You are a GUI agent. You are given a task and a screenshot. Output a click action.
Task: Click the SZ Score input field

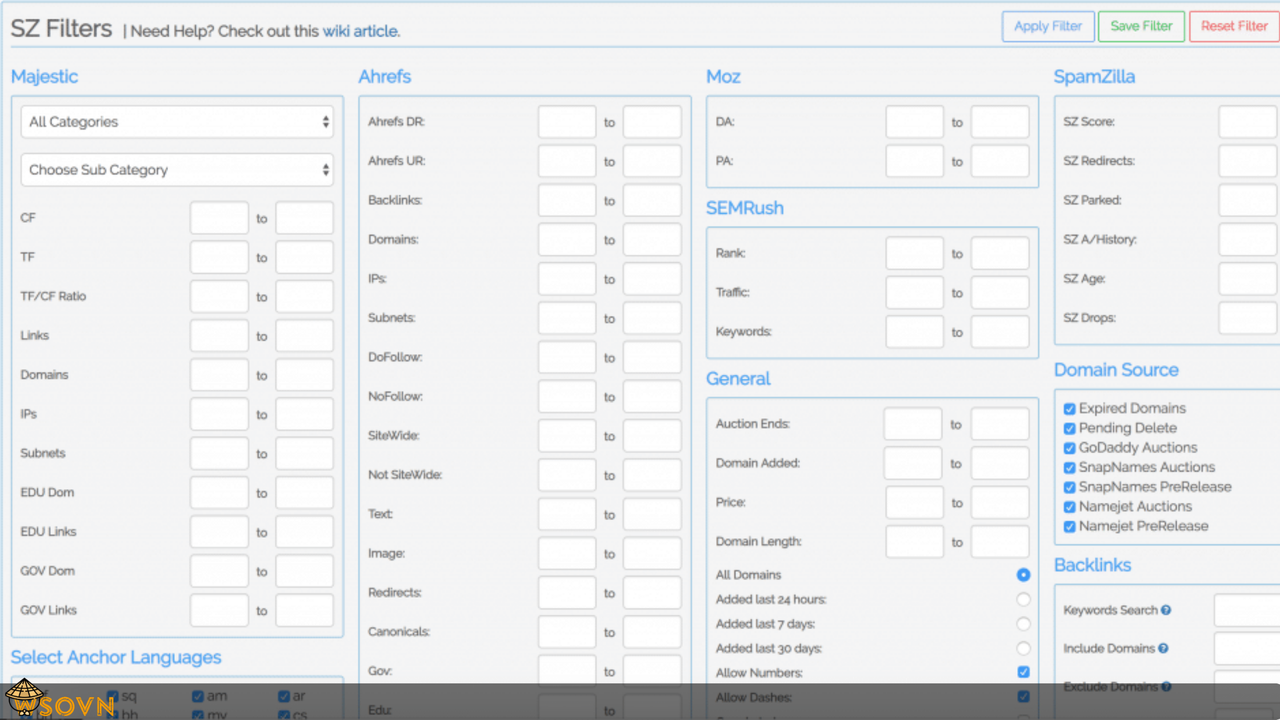1248,122
